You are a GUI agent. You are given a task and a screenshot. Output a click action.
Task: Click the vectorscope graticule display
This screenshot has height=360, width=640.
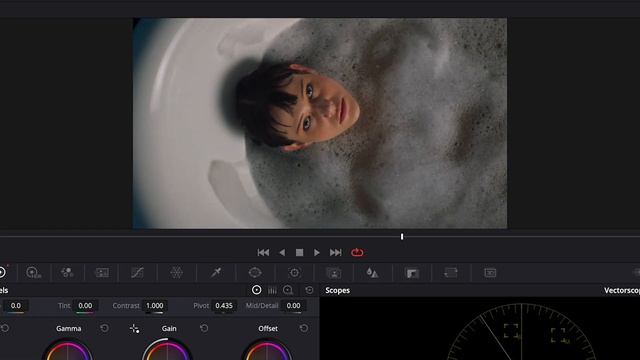pyautogui.click(x=522, y=331)
